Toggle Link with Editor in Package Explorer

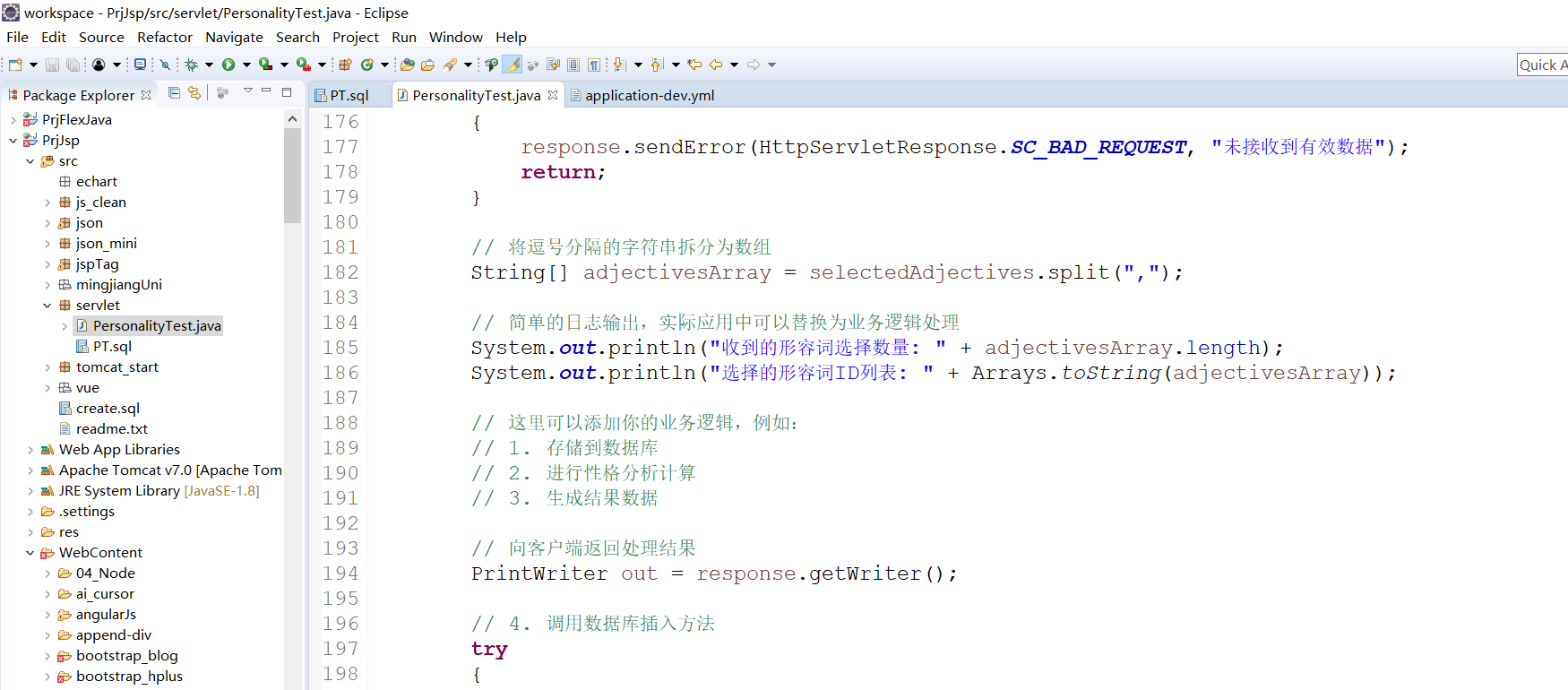point(194,92)
